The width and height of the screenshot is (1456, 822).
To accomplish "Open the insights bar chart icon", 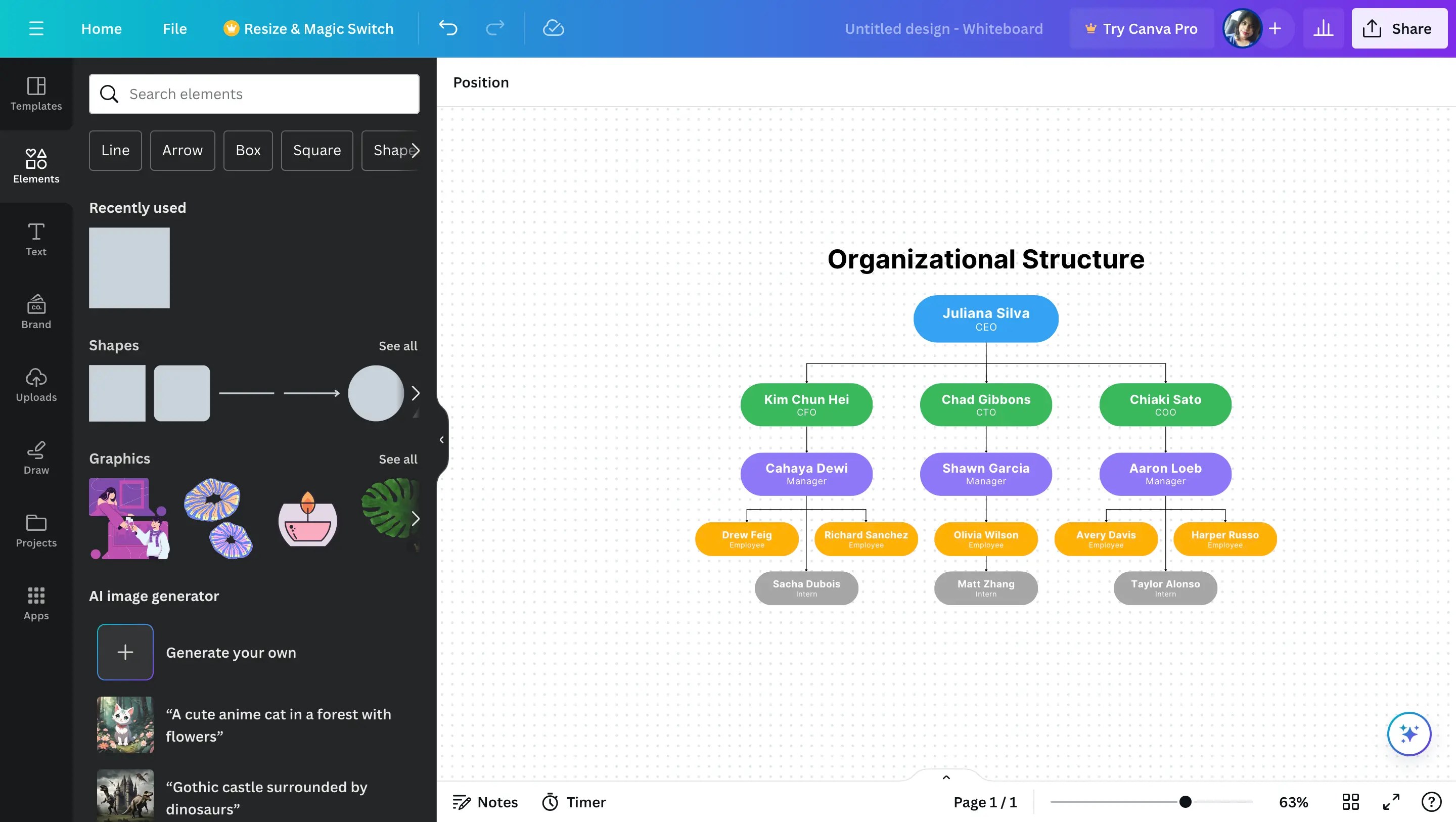I will (x=1323, y=28).
